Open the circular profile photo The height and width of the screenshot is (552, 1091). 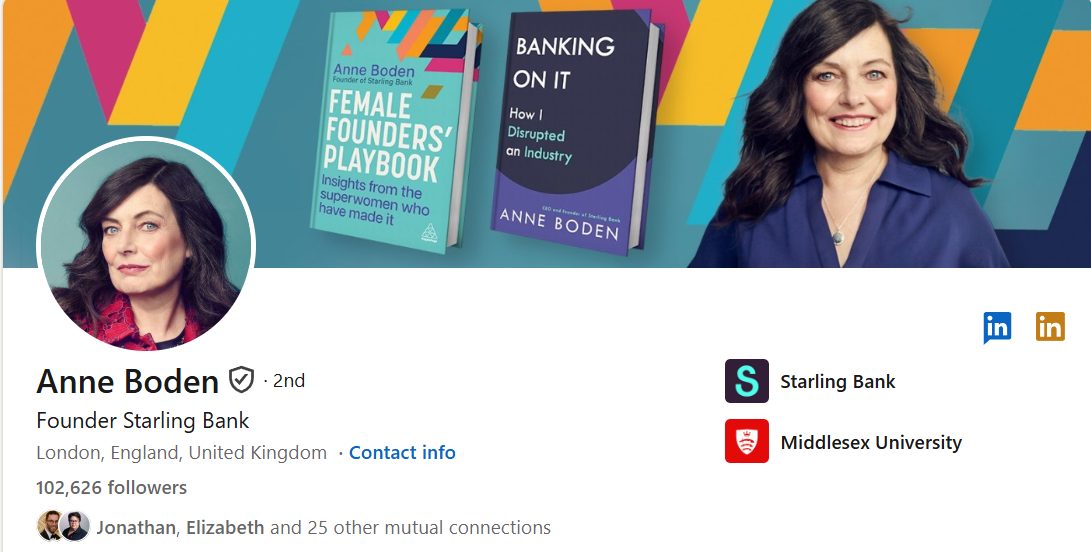(x=146, y=243)
